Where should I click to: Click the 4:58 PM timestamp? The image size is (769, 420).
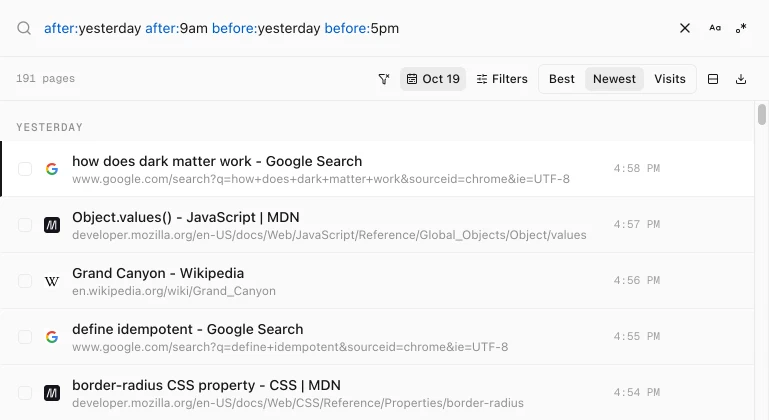click(x=637, y=168)
